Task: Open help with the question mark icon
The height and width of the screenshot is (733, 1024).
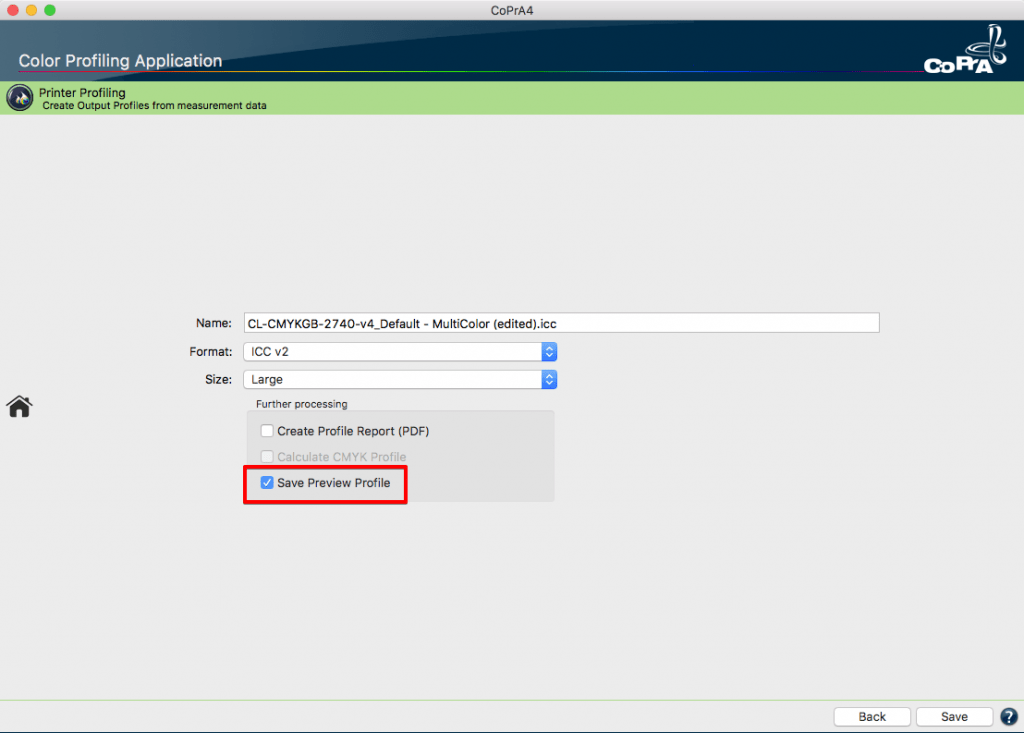Action: [x=1008, y=716]
